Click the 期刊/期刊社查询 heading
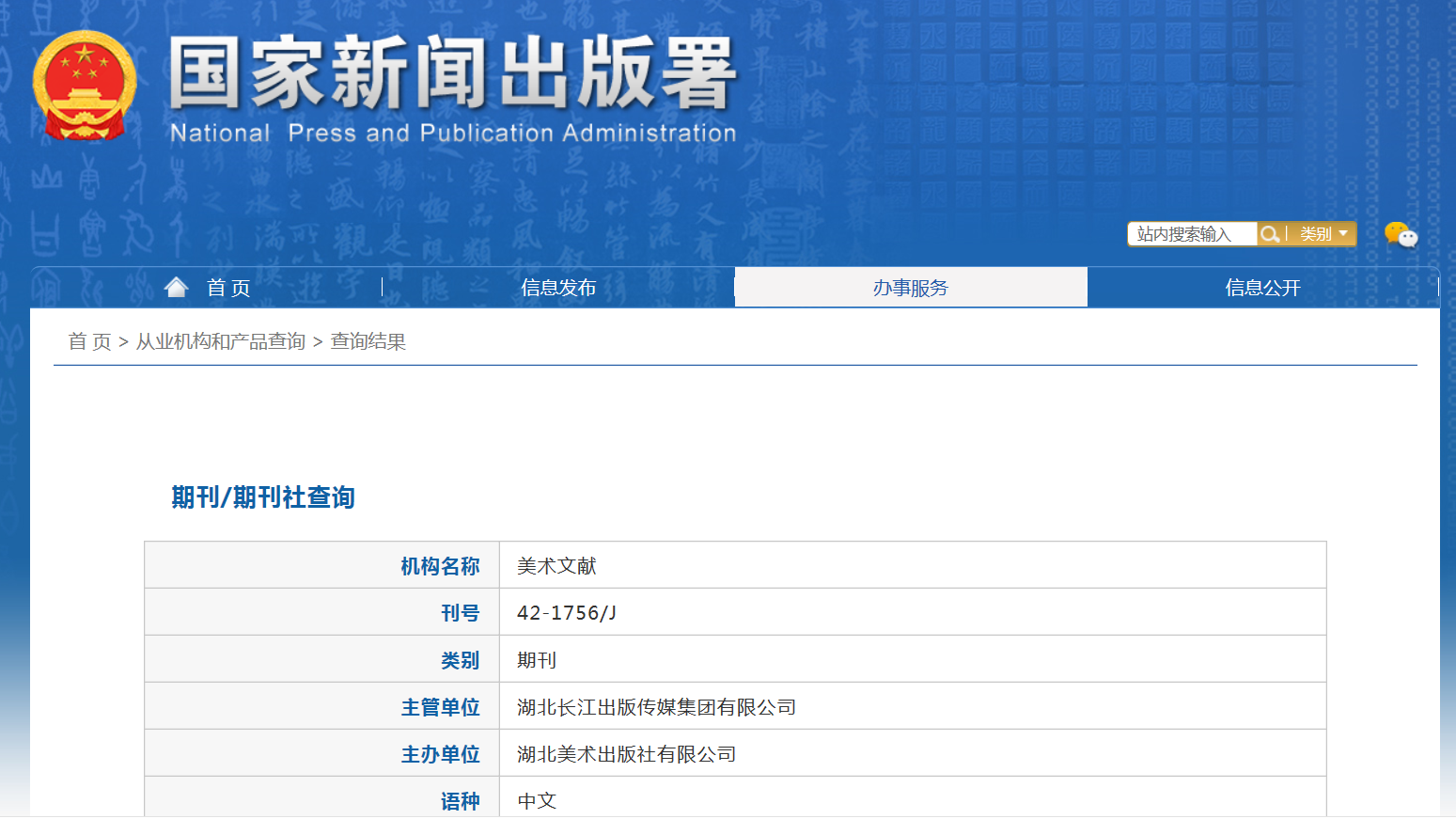Viewport: 1456px width, 819px height. tap(261, 497)
